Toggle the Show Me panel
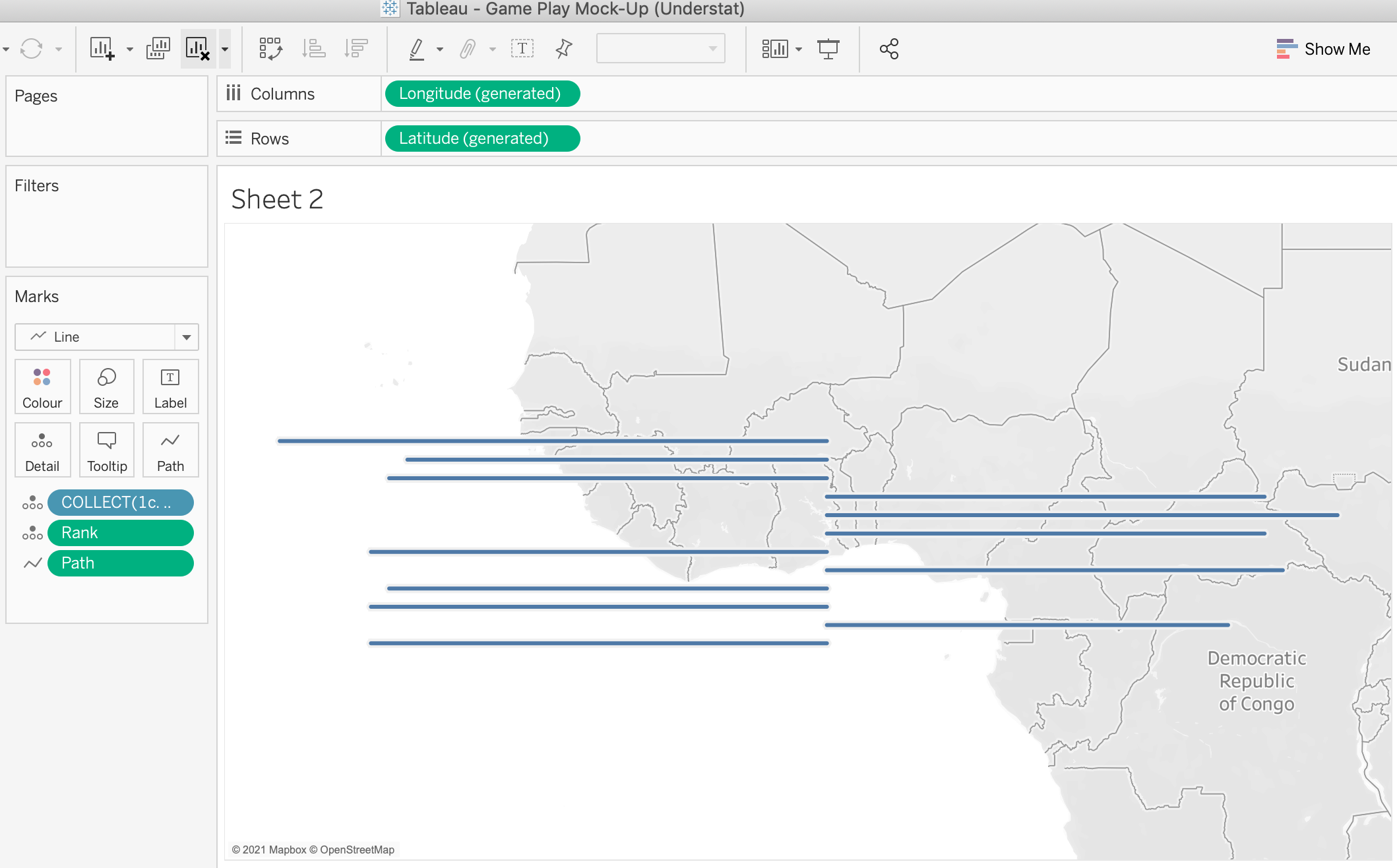Image resolution: width=1397 pixels, height=868 pixels. point(1323,49)
